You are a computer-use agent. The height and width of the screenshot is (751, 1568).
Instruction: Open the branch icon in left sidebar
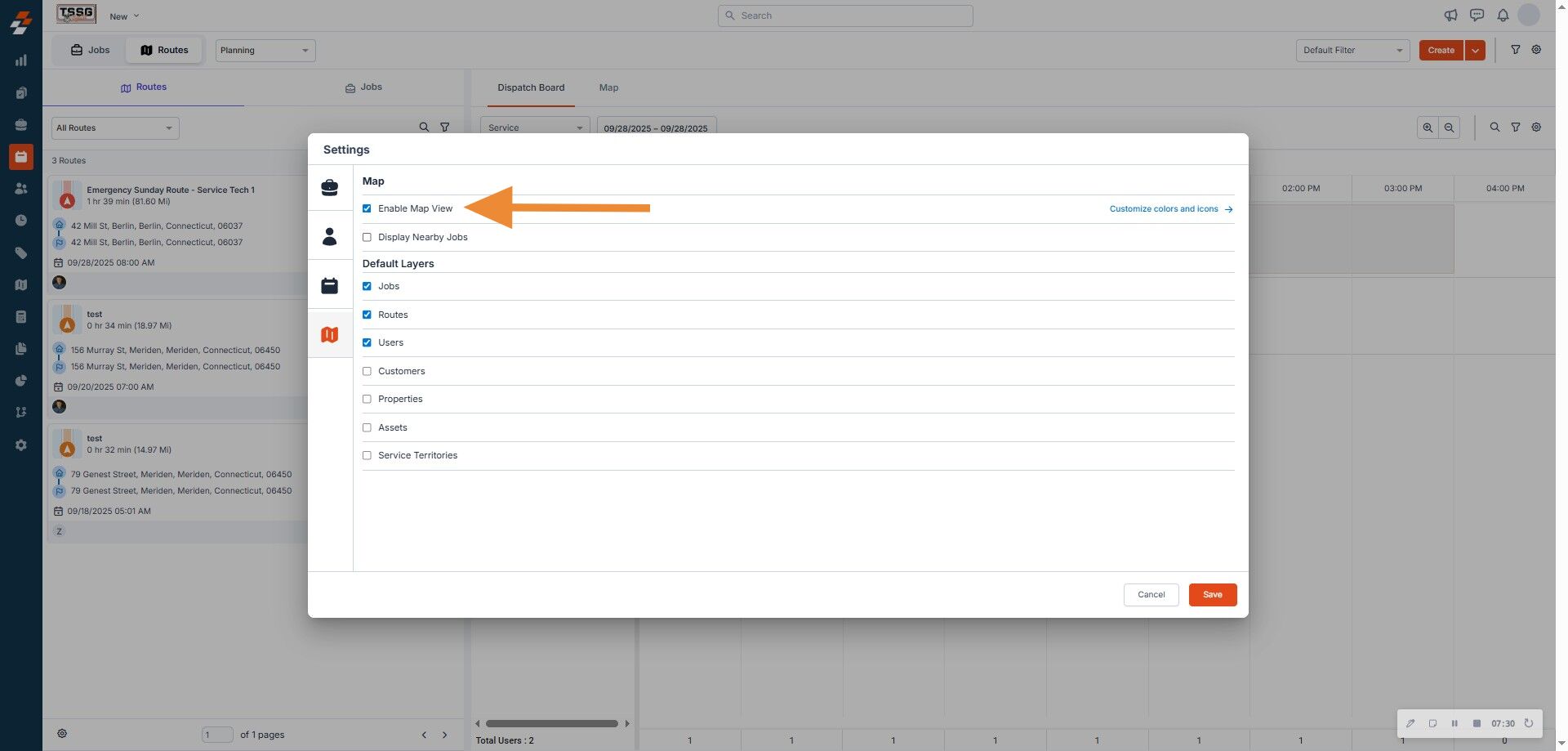pyautogui.click(x=21, y=413)
